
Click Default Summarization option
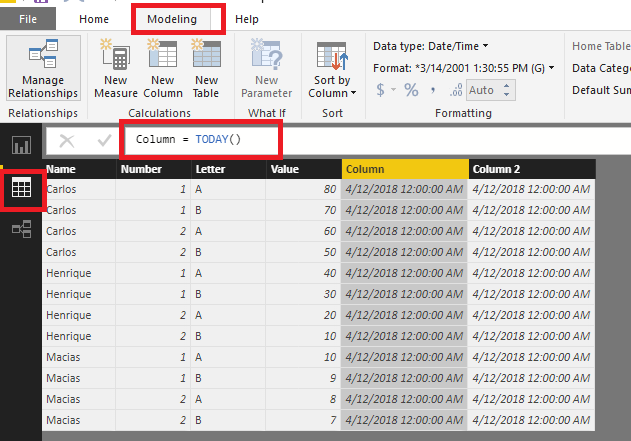pos(601,90)
